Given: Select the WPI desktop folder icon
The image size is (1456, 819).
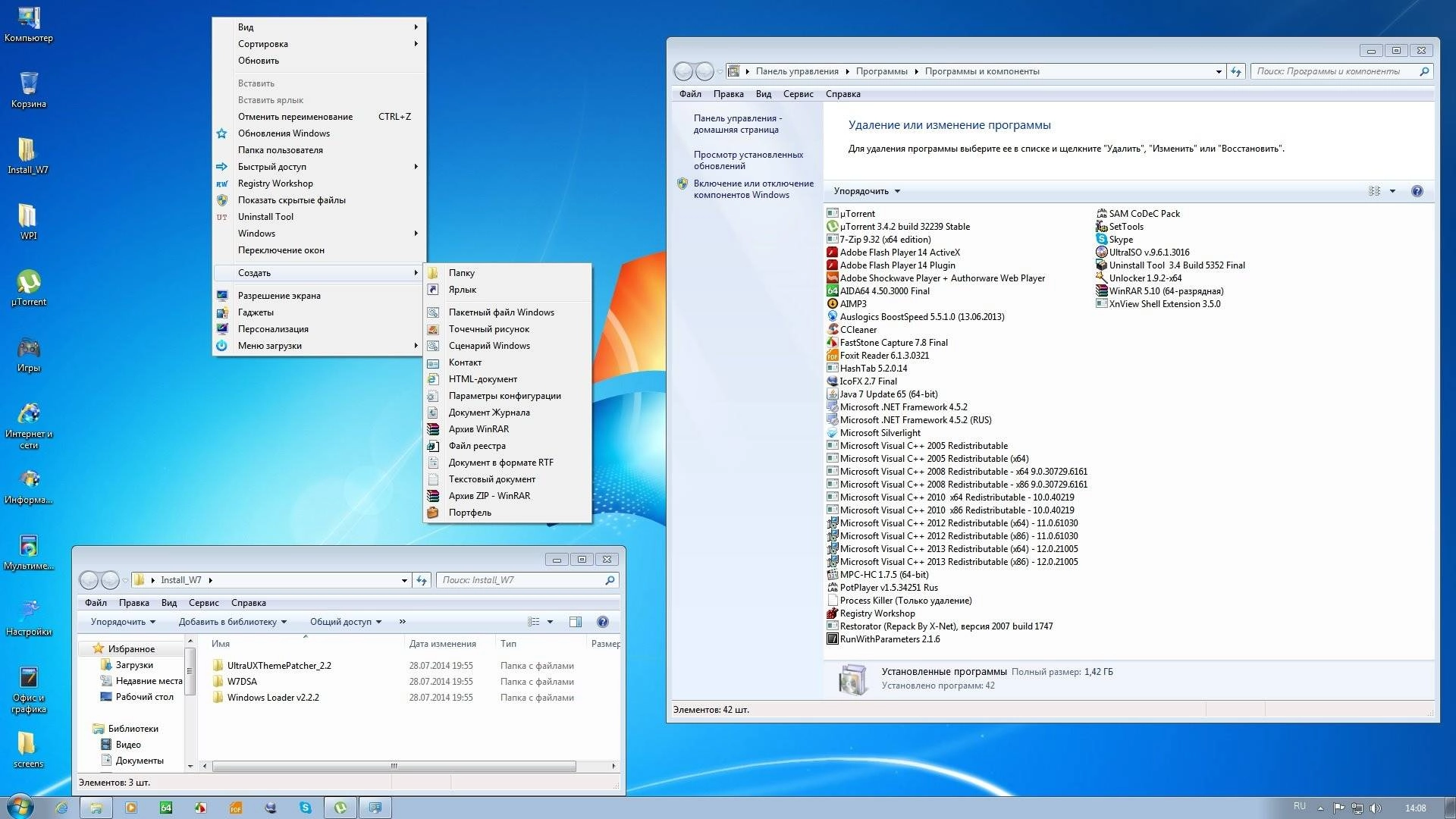Looking at the screenshot, I should click(28, 221).
